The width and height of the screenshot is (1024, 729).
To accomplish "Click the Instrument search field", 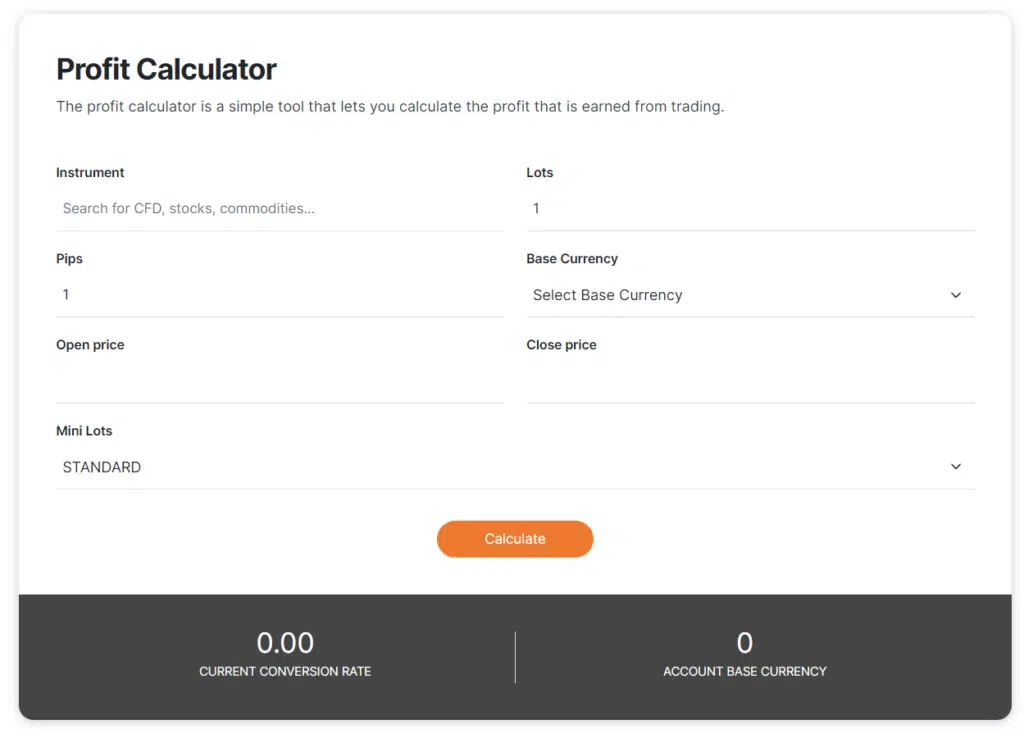I will 280,208.
